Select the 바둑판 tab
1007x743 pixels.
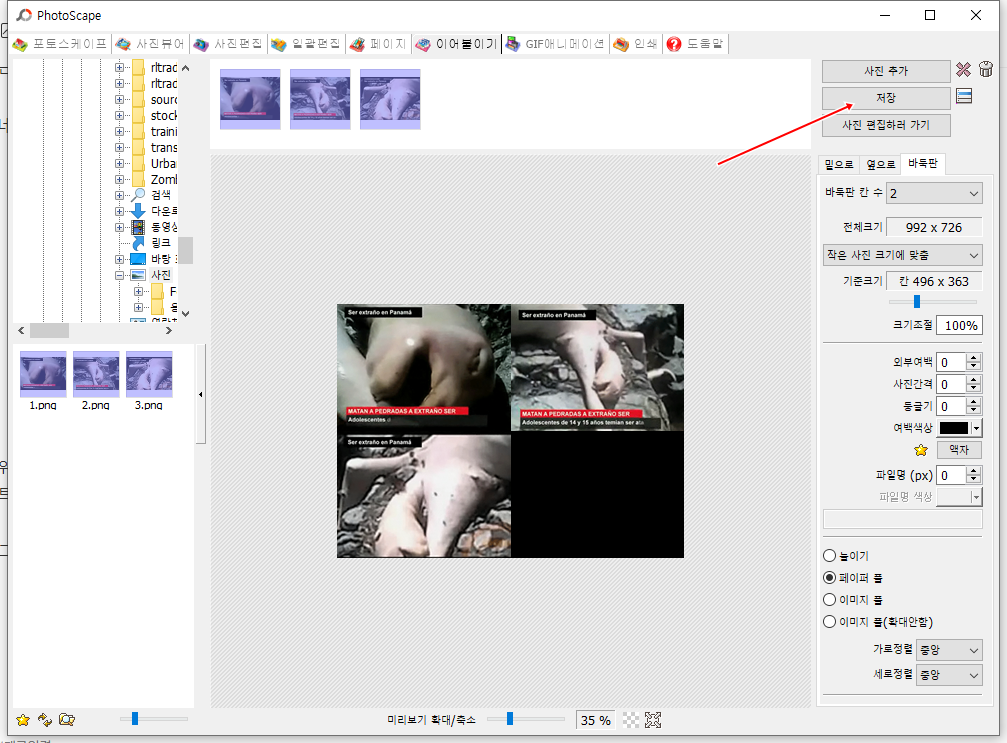point(922,164)
